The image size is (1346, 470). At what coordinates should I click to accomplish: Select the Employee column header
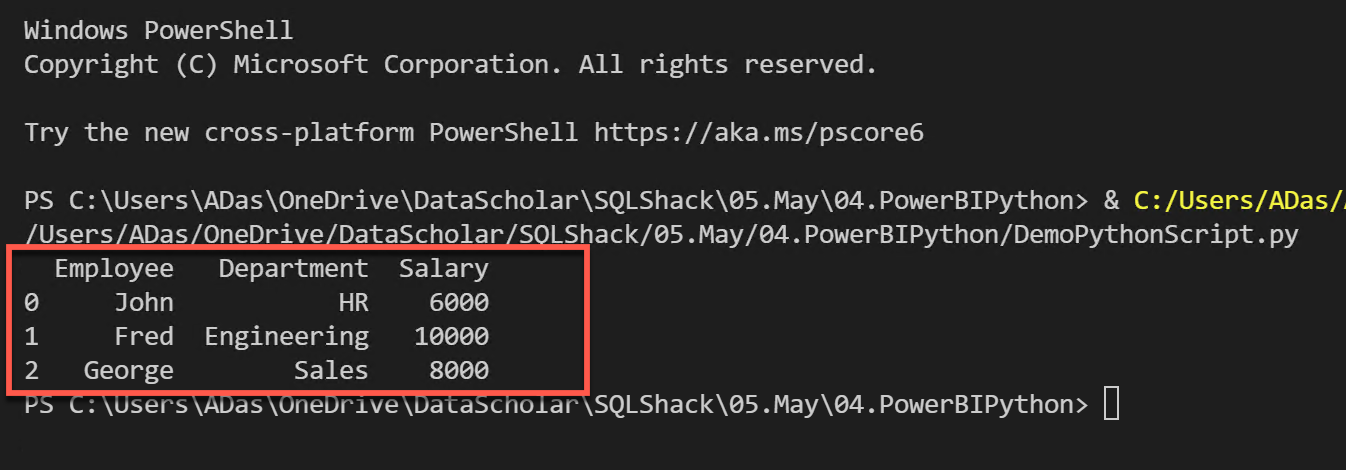click(x=114, y=269)
